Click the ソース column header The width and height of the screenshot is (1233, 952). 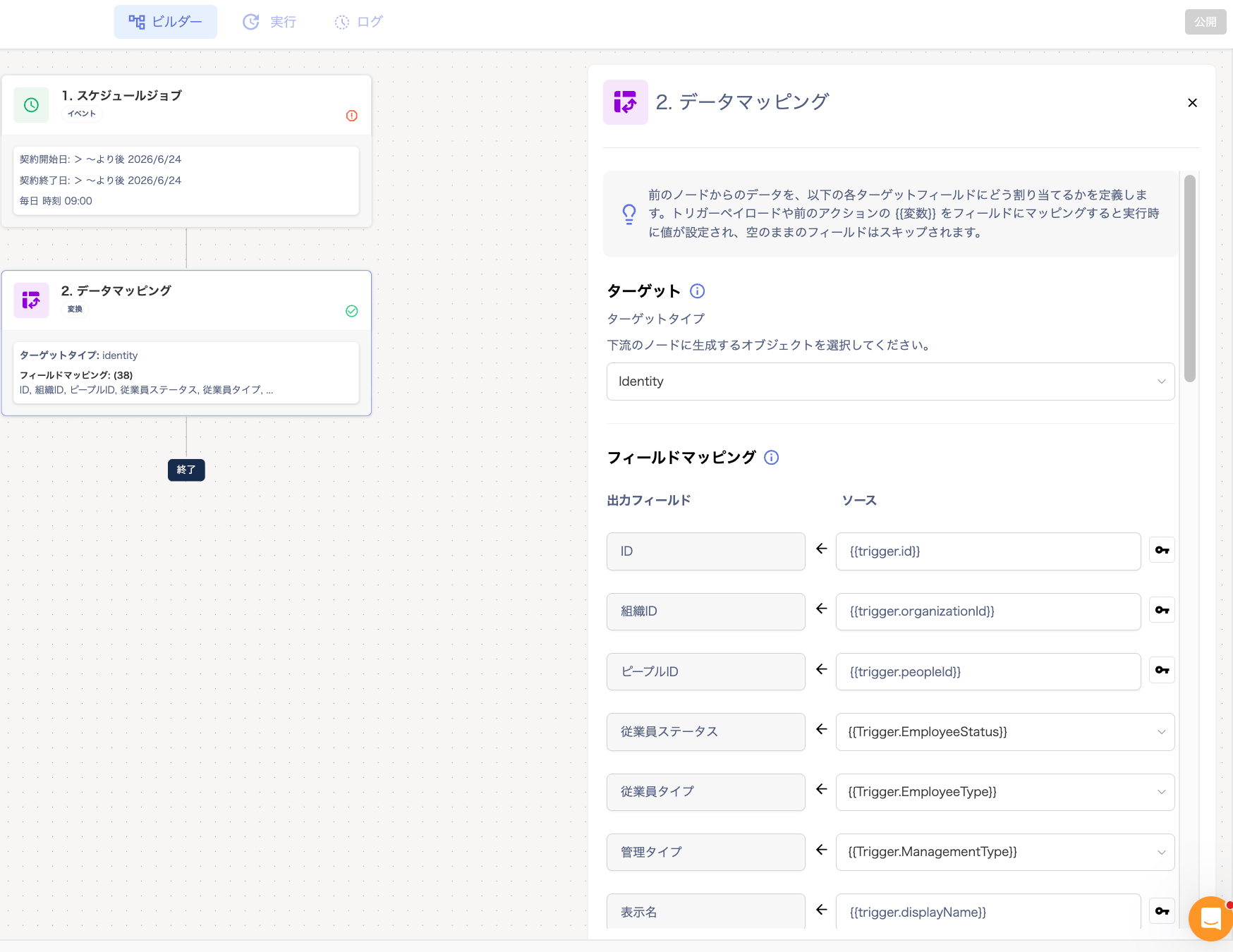tap(859, 500)
